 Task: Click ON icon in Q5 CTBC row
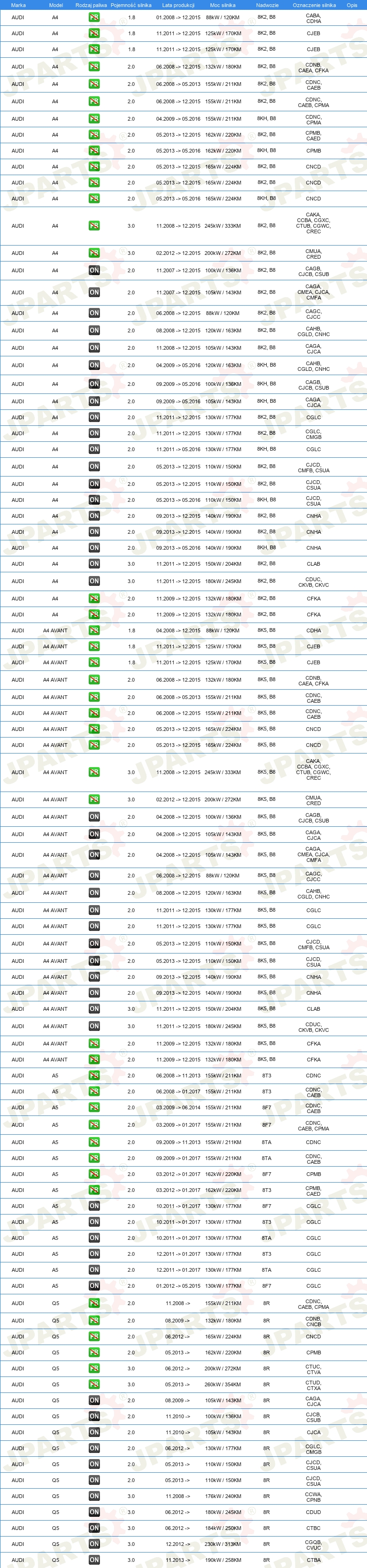coord(94,1528)
